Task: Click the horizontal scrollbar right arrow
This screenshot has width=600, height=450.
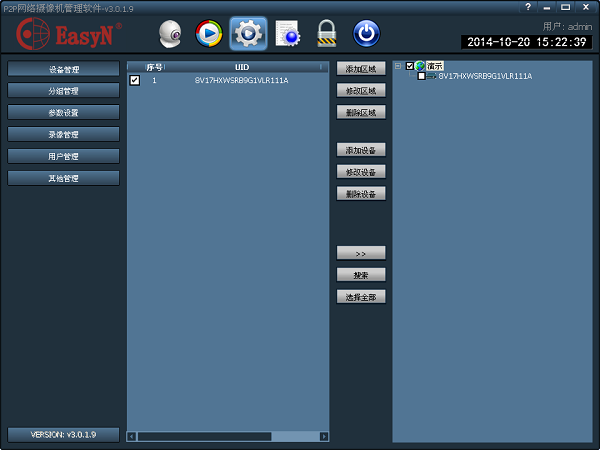Action: (x=323, y=436)
